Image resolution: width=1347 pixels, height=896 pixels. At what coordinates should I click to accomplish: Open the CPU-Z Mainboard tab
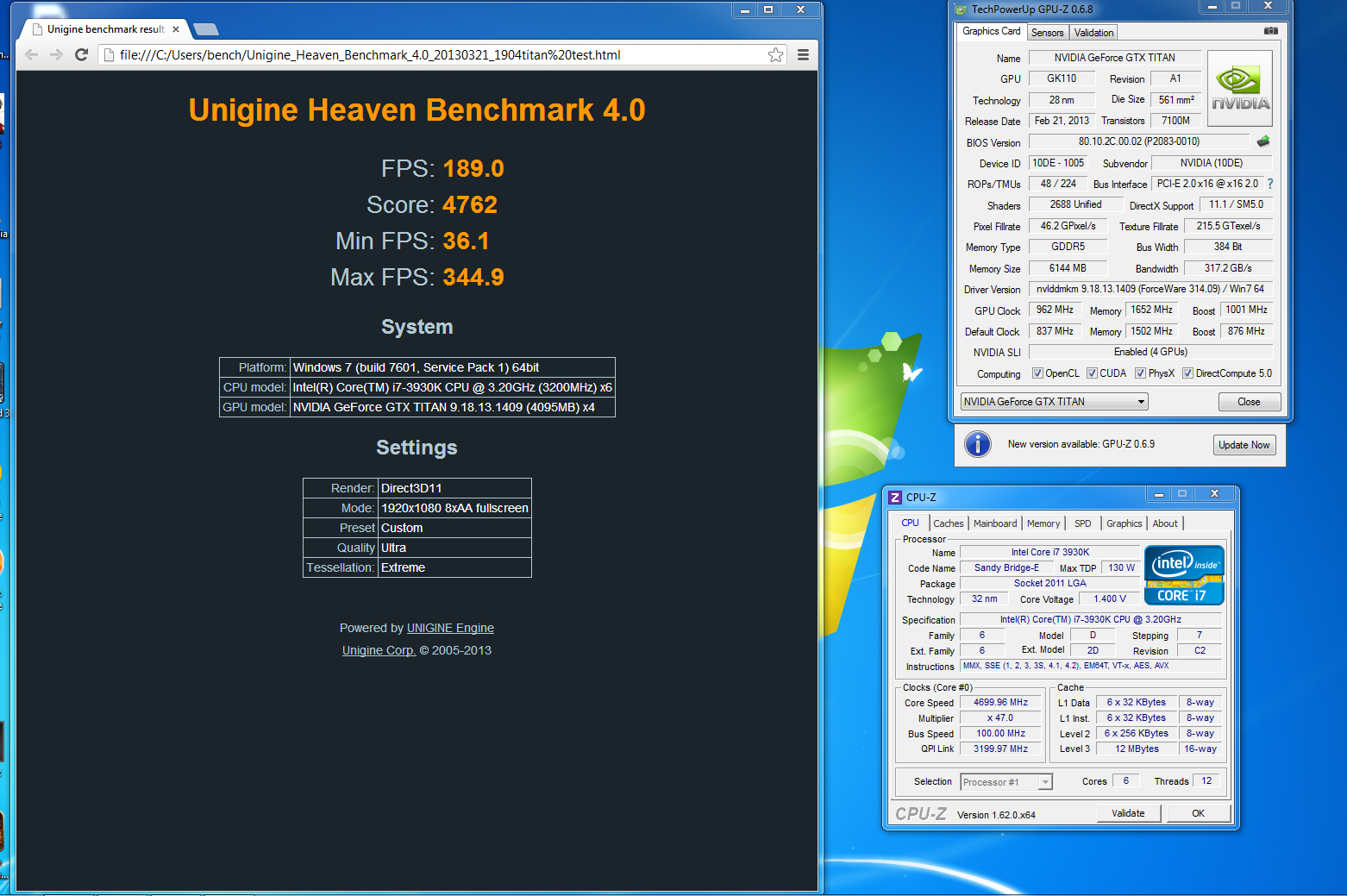pyautogui.click(x=995, y=523)
